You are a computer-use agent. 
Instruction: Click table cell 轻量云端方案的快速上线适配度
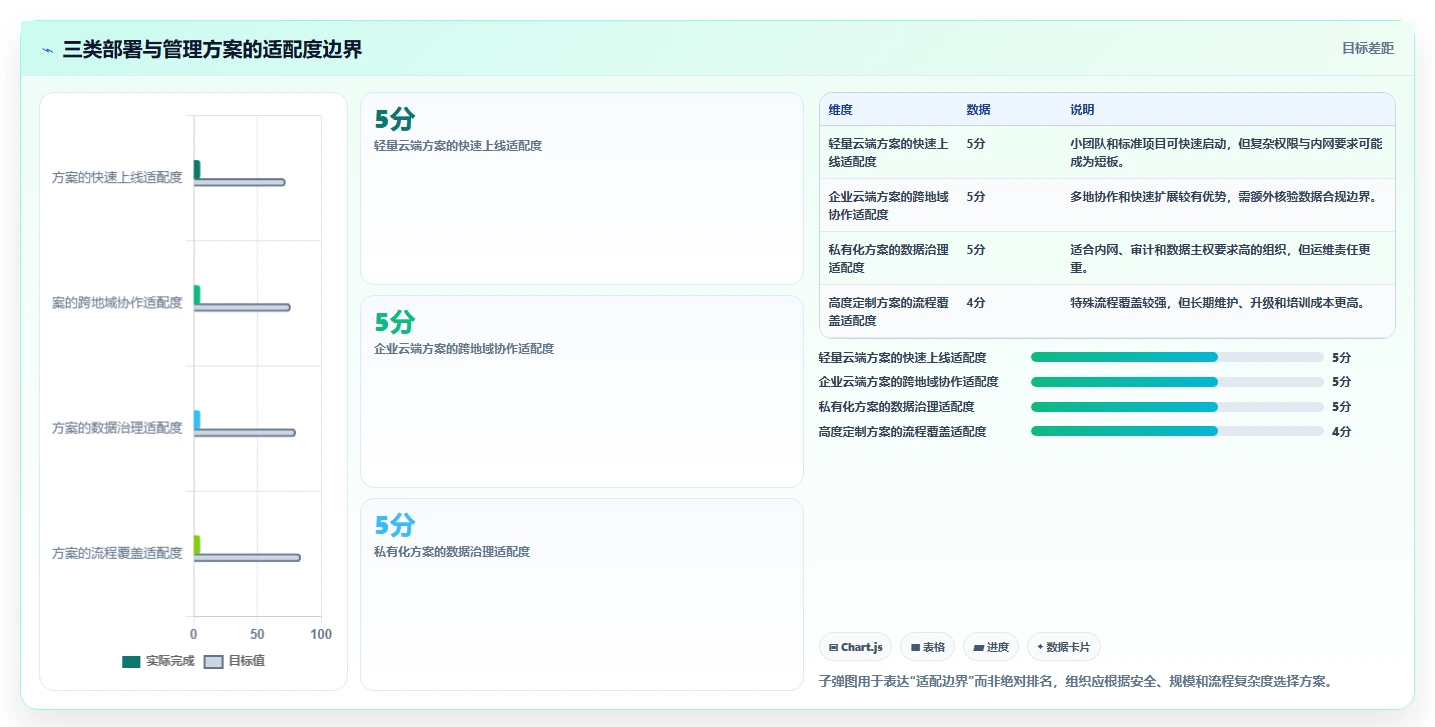[x=888, y=152]
